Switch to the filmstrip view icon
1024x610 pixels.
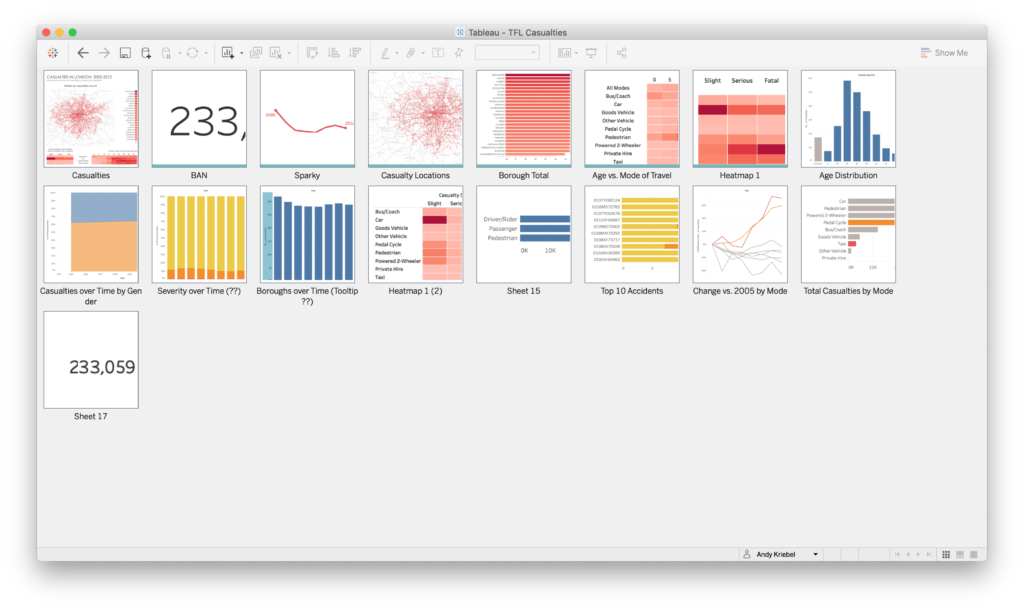(x=960, y=554)
